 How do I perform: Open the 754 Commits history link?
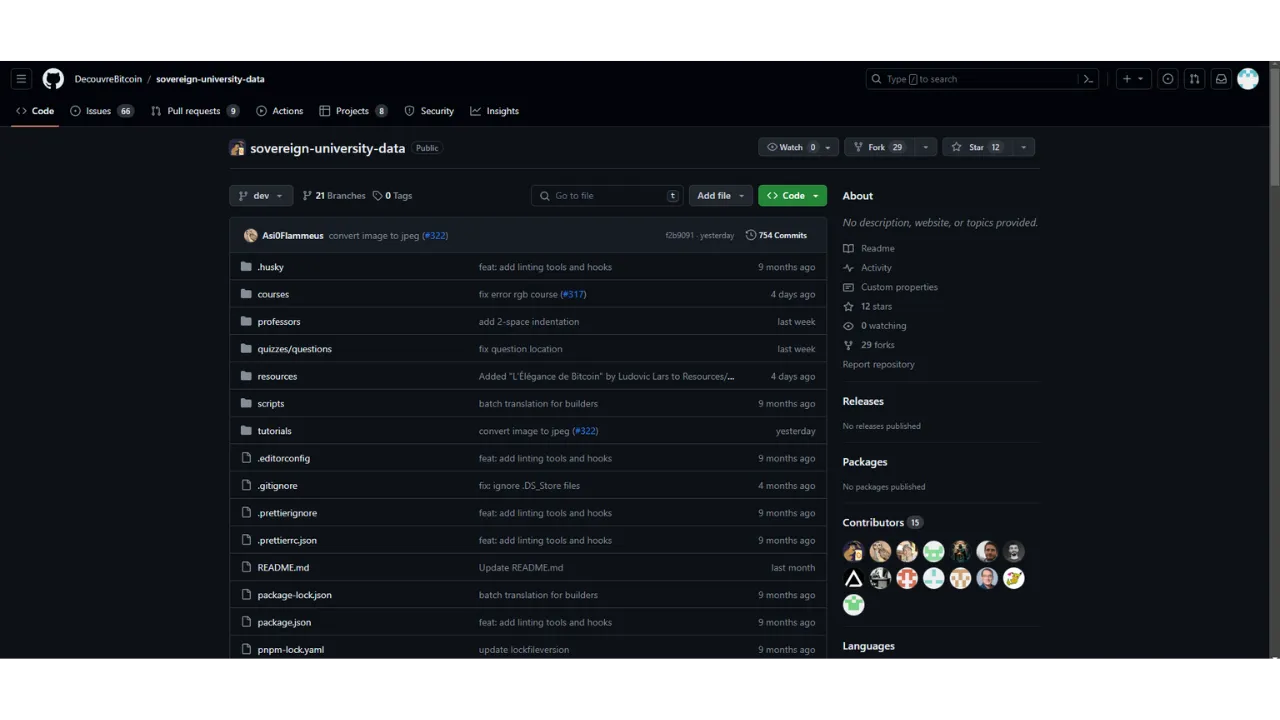(x=776, y=235)
